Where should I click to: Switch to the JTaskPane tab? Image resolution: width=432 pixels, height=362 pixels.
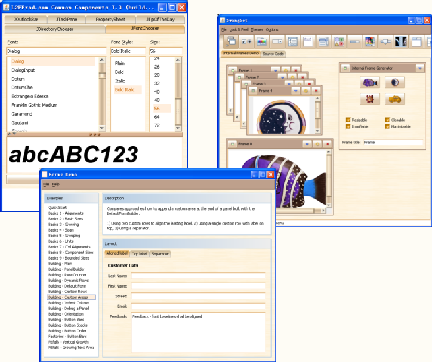click(67, 19)
